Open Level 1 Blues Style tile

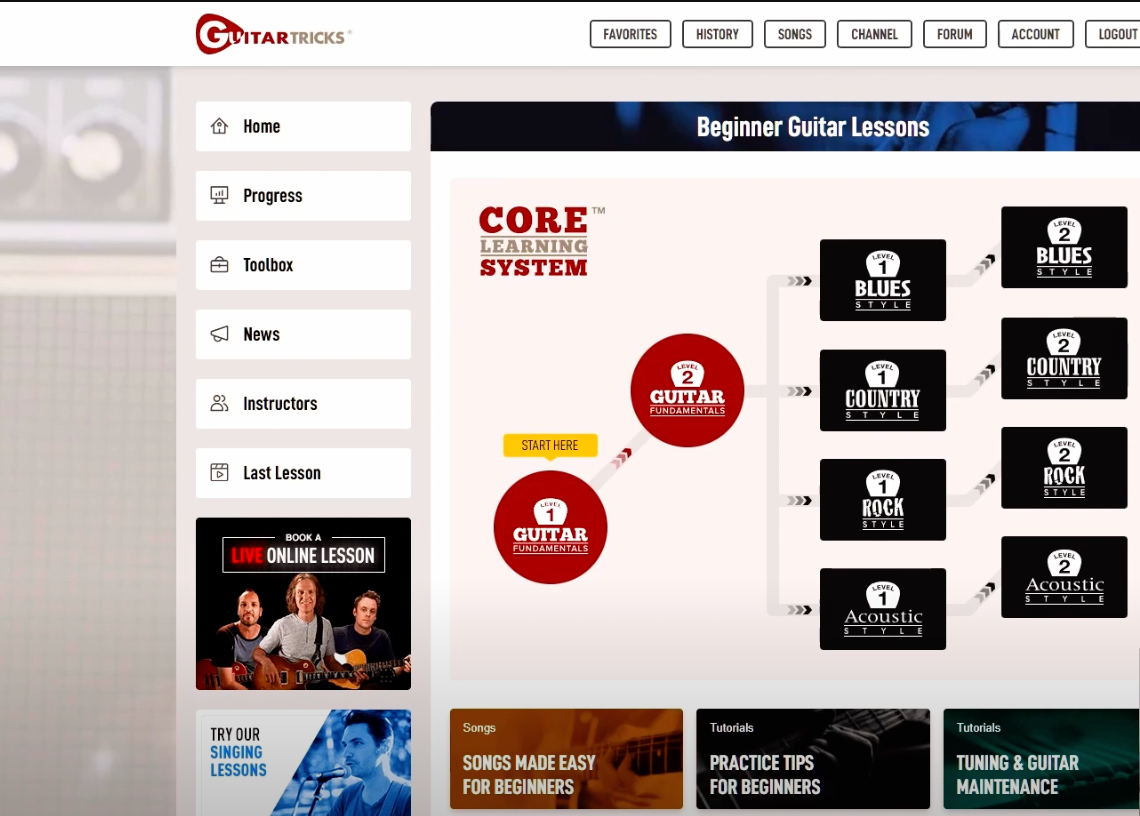(883, 280)
